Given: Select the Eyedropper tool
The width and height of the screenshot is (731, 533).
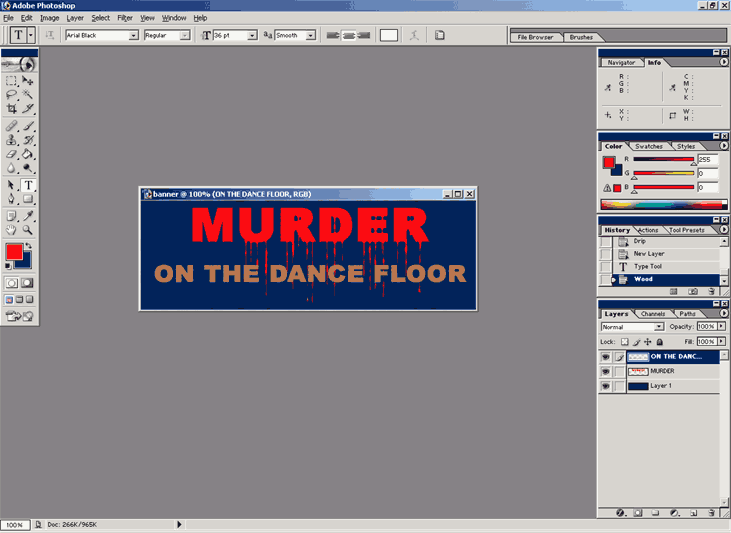Looking at the screenshot, I should [x=28, y=216].
